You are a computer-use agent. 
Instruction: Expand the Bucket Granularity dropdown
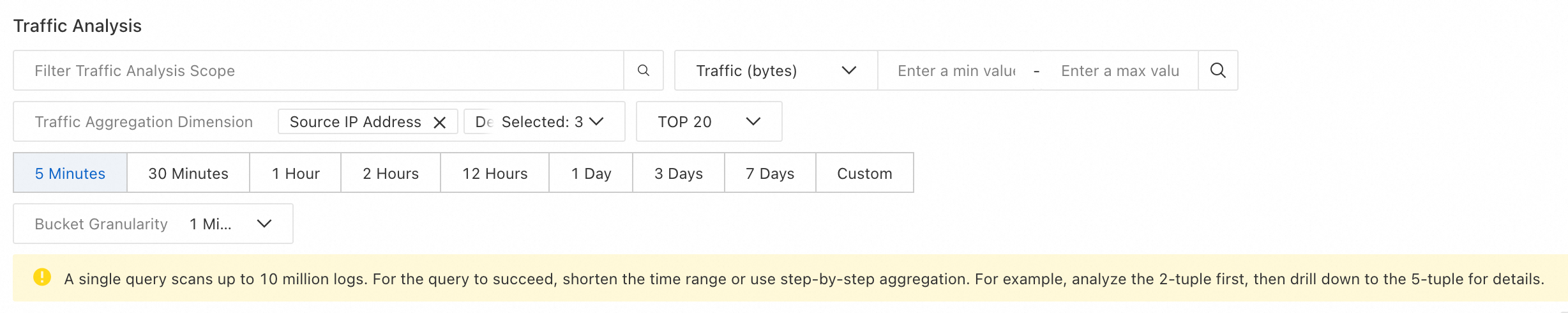pos(264,224)
